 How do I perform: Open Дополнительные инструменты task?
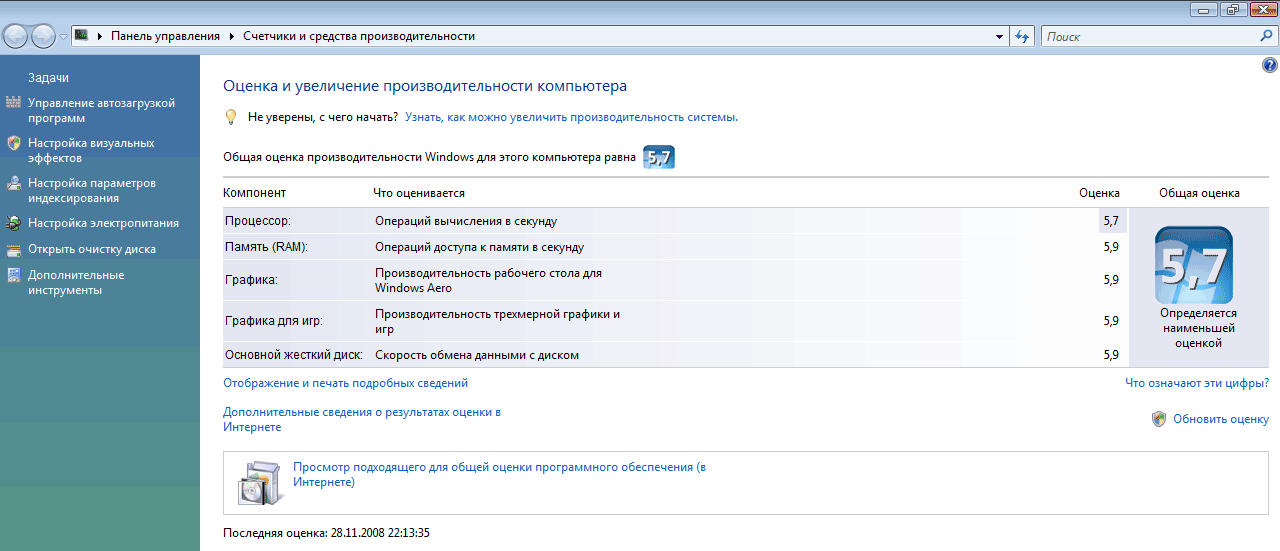click(76, 282)
